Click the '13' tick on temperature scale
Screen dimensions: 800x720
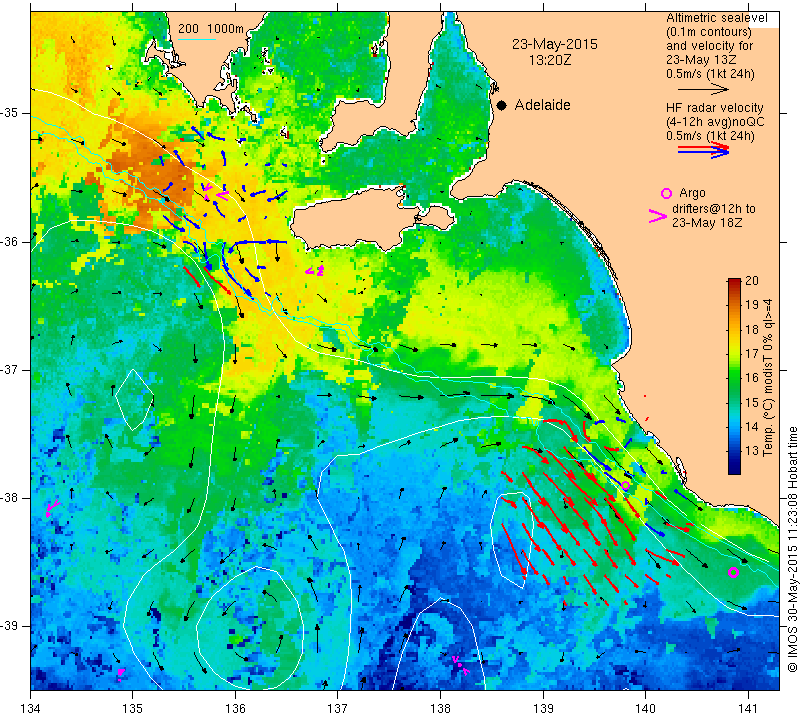pyautogui.click(x=752, y=451)
